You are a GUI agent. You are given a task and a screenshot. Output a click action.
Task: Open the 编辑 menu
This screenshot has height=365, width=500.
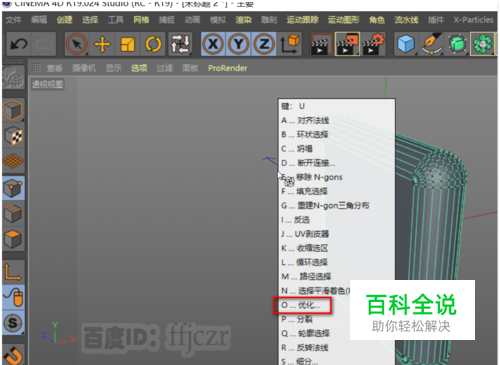coord(39,20)
